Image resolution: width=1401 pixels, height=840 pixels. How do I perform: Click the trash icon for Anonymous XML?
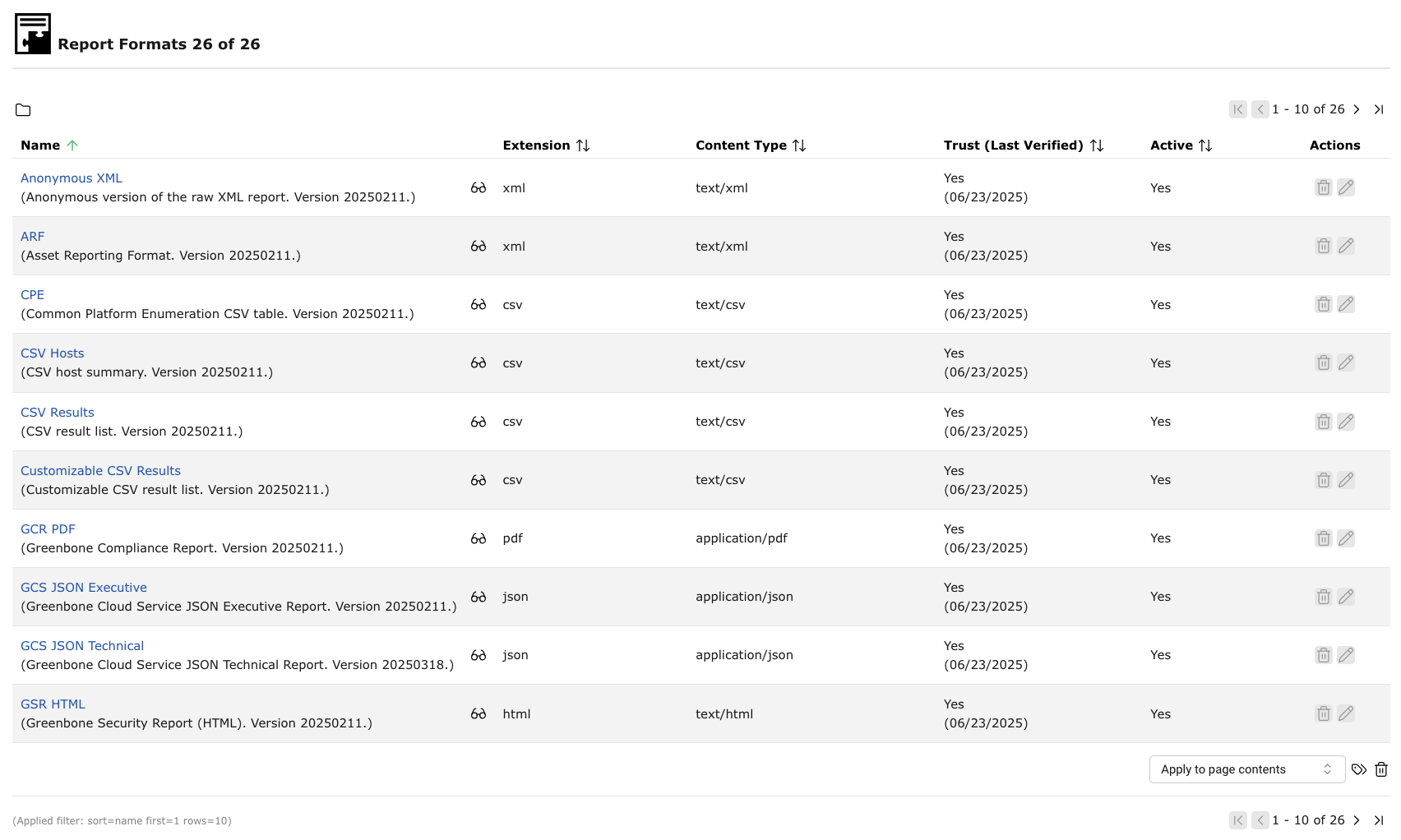point(1323,187)
